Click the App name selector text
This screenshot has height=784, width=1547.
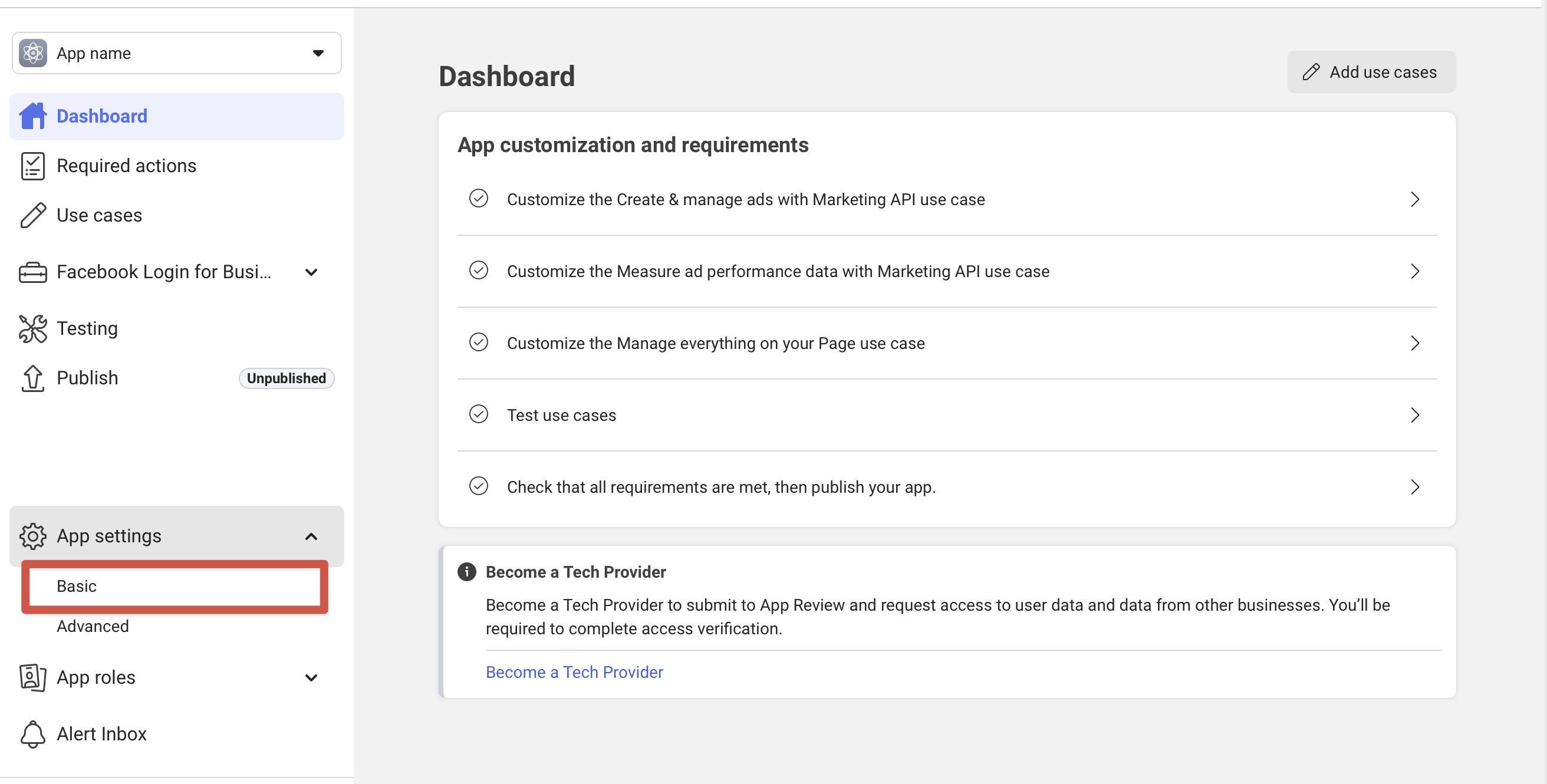(94, 54)
